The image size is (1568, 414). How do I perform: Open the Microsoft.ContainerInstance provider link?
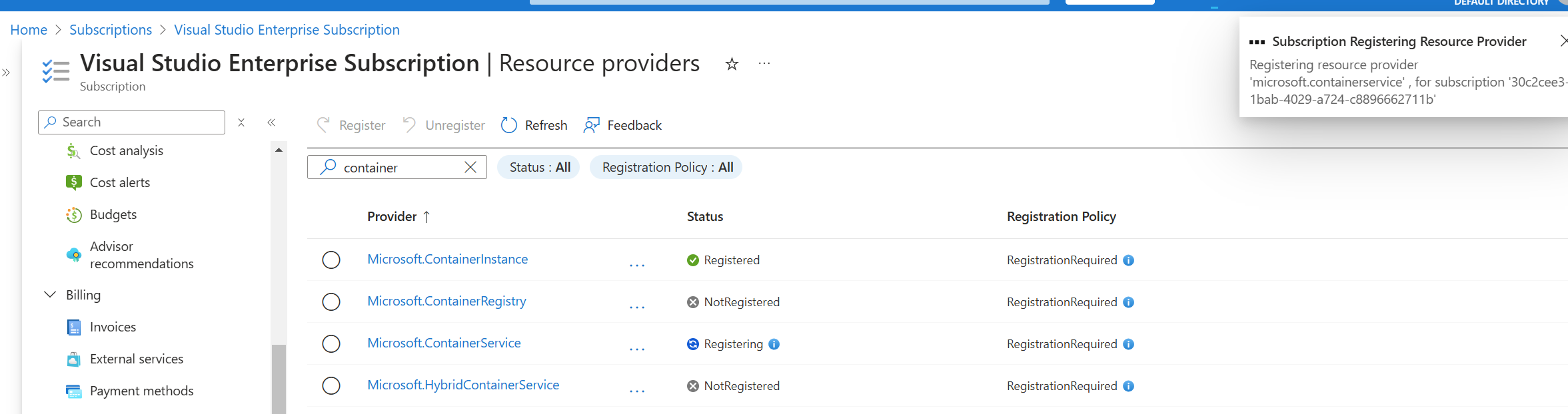(x=448, y=259)
